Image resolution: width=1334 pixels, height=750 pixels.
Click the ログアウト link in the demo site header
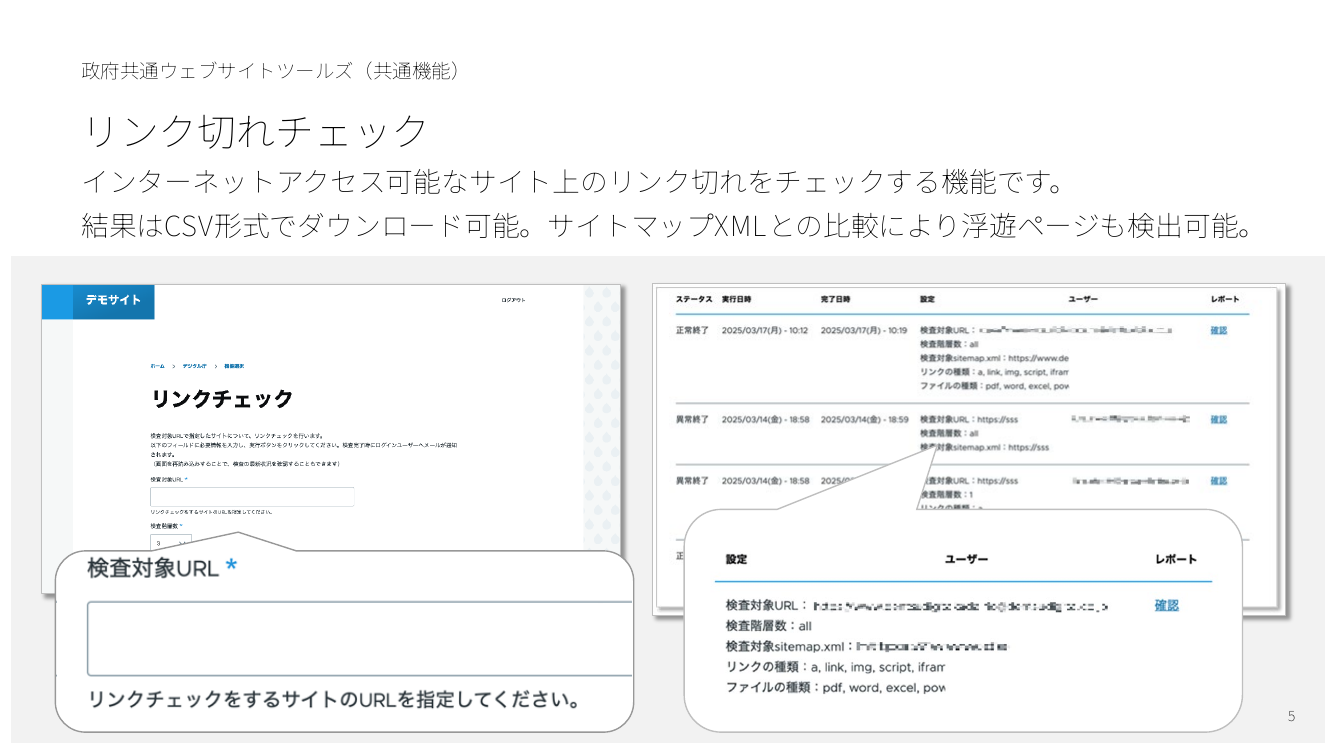[513, 301]
